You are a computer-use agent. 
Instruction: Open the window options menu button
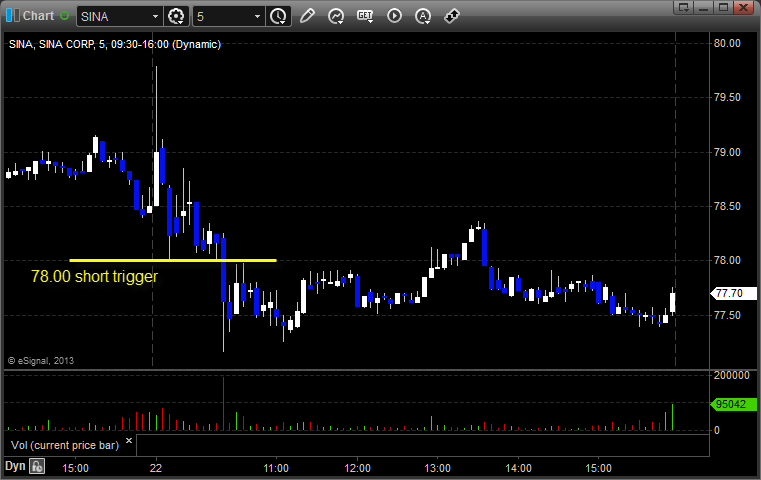point(683,7)
